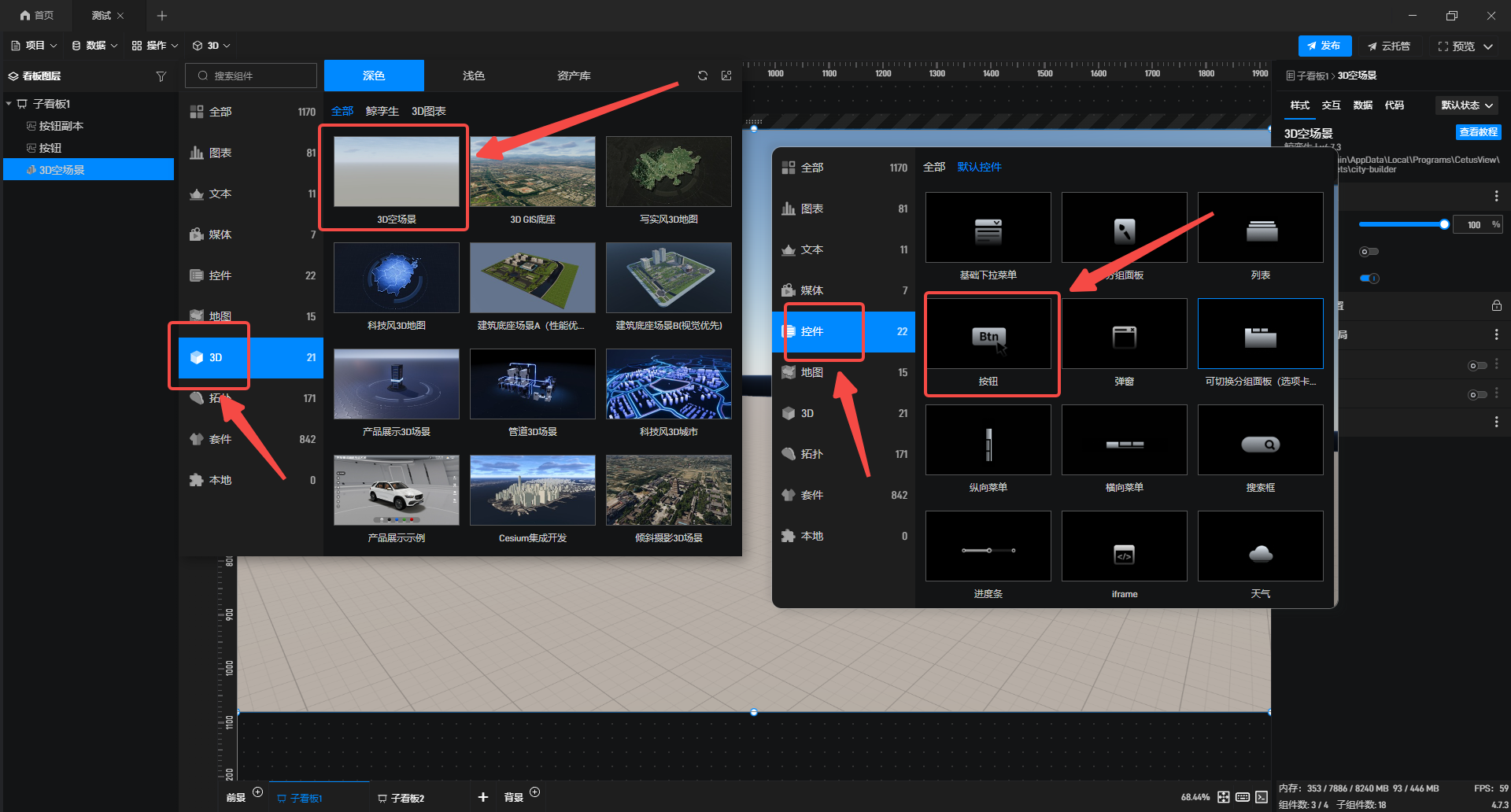This screenshot has width=1511, height=812.
Task: Click the fit-to-screen icon in status bar
Action: tap(1223, 797)
